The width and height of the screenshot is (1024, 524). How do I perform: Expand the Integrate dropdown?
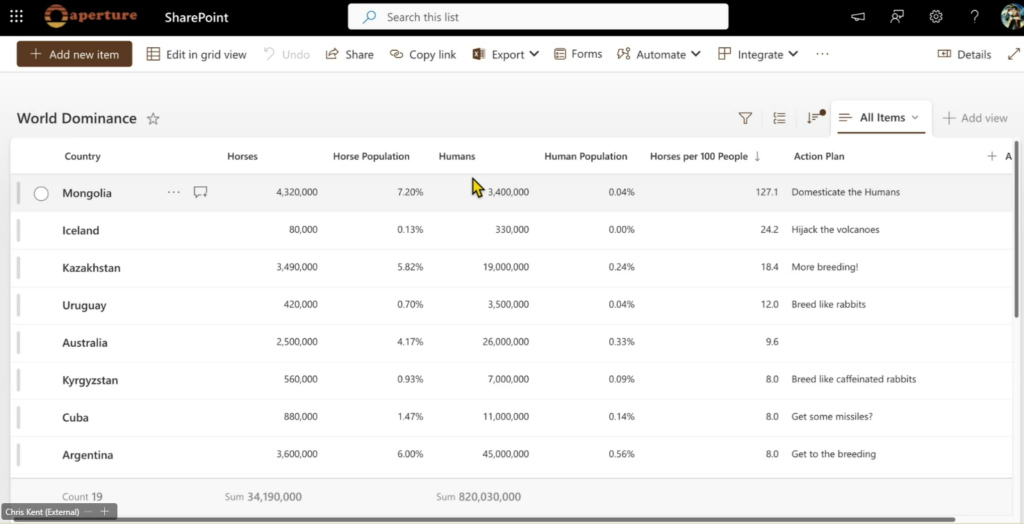pyautogui.click(x=793, y=55)
